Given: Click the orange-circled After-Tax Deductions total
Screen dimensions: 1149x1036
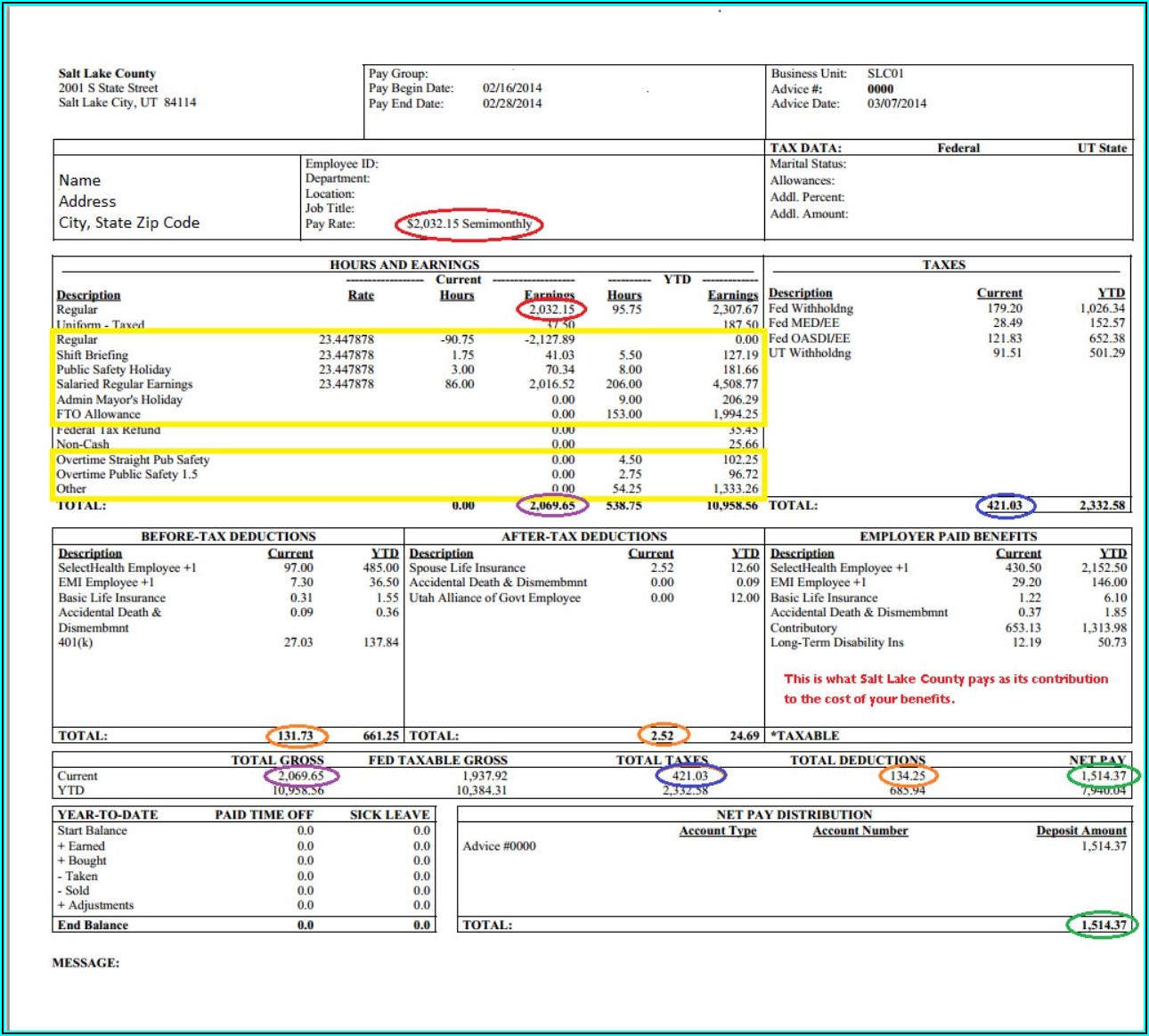Looking at the screenshot, I should [663, 736].
